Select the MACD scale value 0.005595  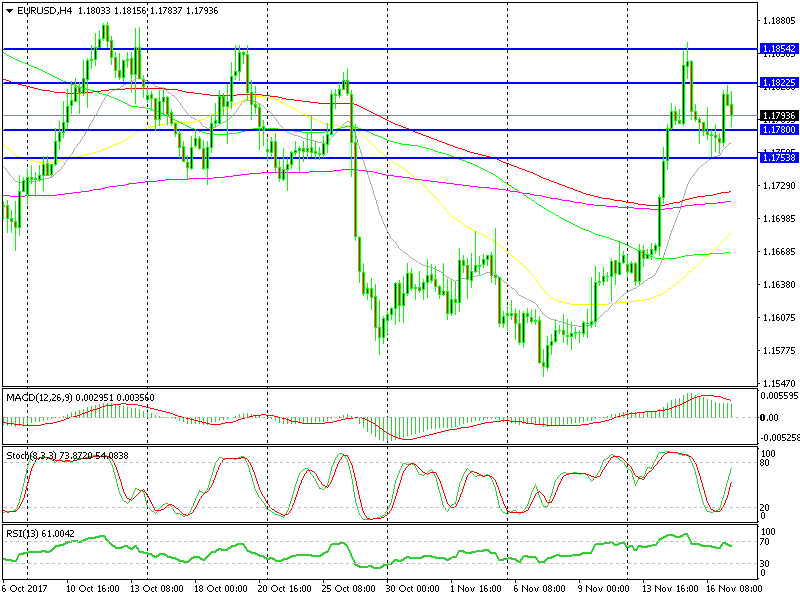[779, 396]
